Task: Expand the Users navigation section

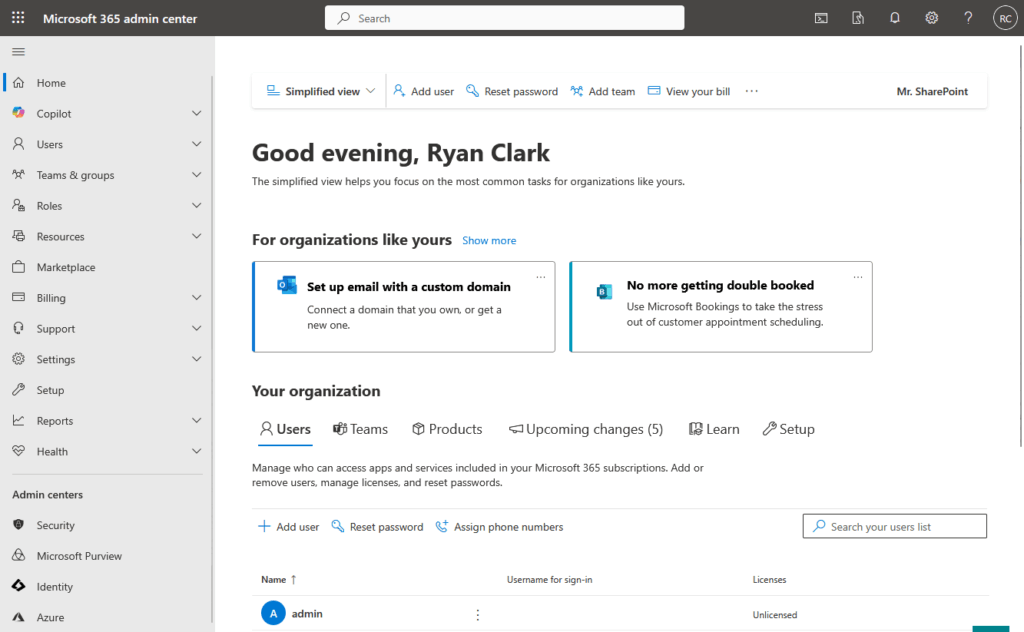Action: tap(197, 144)
